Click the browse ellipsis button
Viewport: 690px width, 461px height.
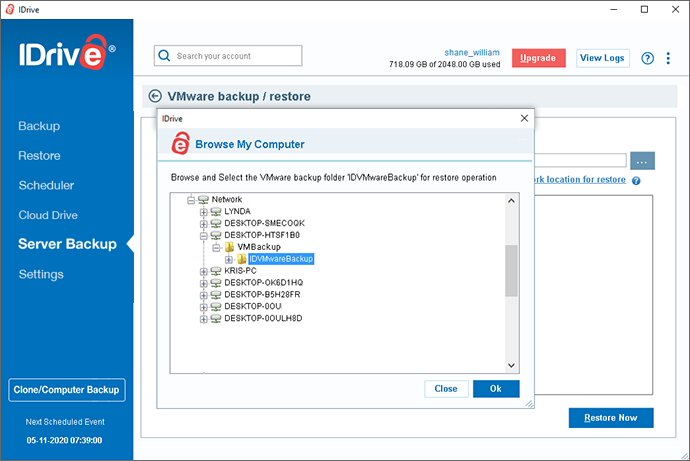(x=642, y=161)
